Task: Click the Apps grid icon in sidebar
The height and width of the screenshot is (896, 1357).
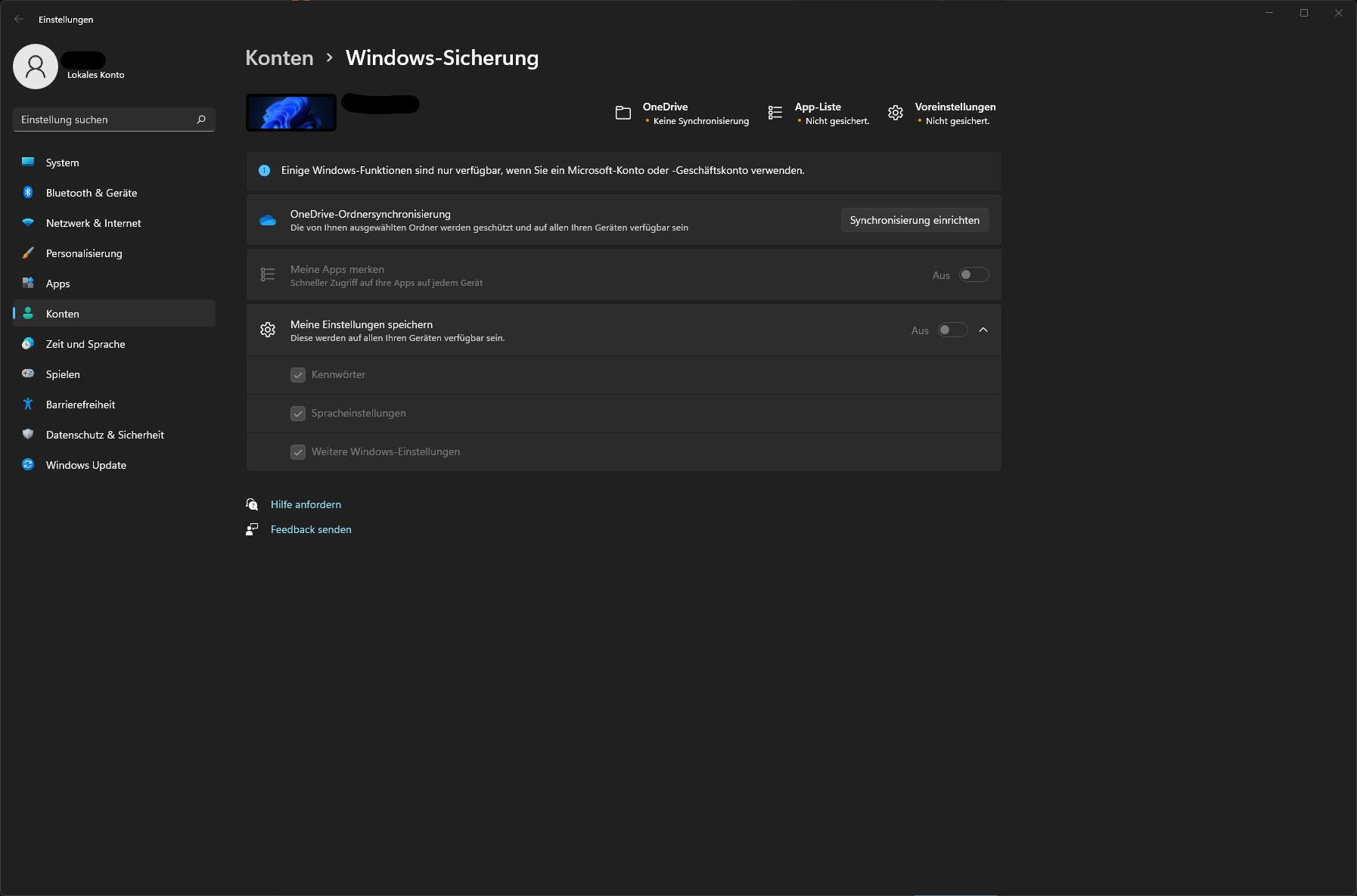Action: point(28,283)
